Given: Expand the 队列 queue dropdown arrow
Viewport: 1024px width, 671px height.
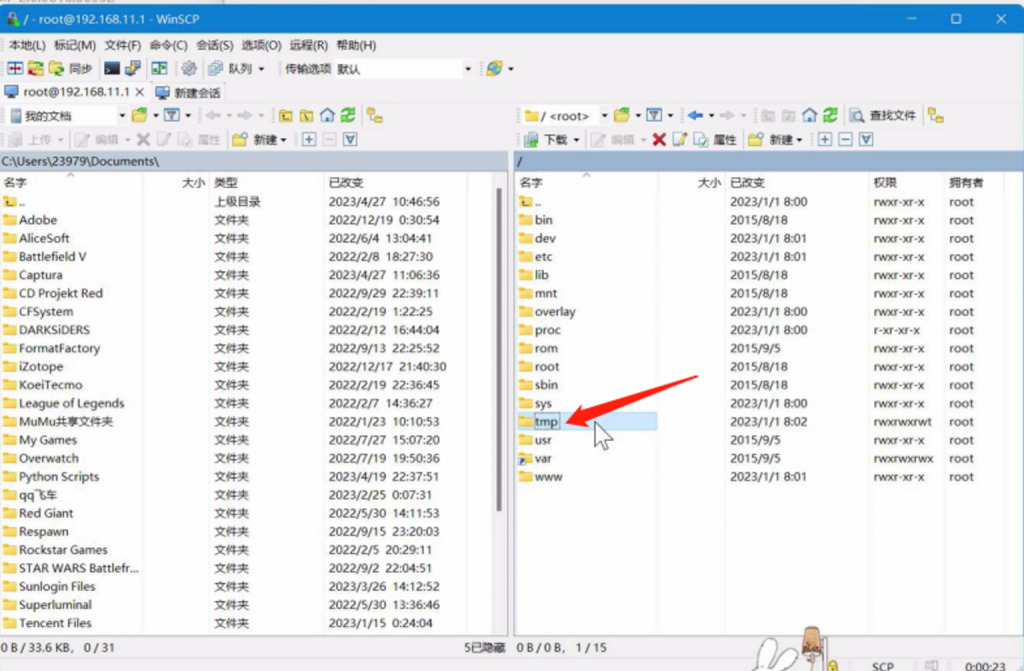Looking at the screenshot, I should pos(261,69).
